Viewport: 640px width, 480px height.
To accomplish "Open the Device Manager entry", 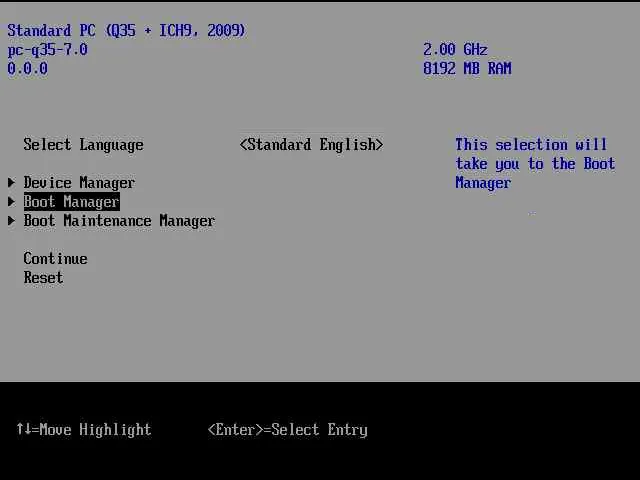I will (79, 183).
